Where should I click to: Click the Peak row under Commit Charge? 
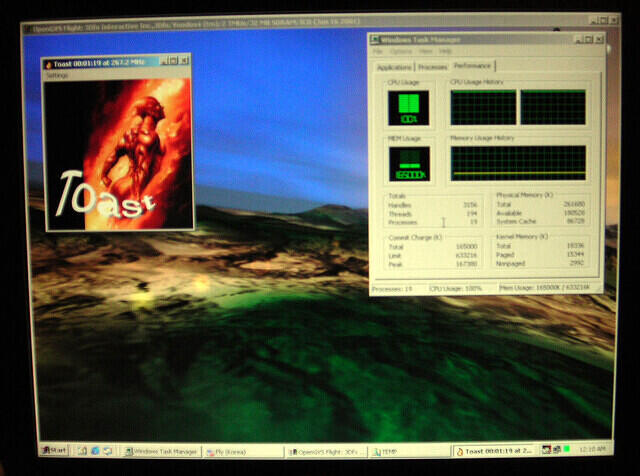[x=433, y=265]
